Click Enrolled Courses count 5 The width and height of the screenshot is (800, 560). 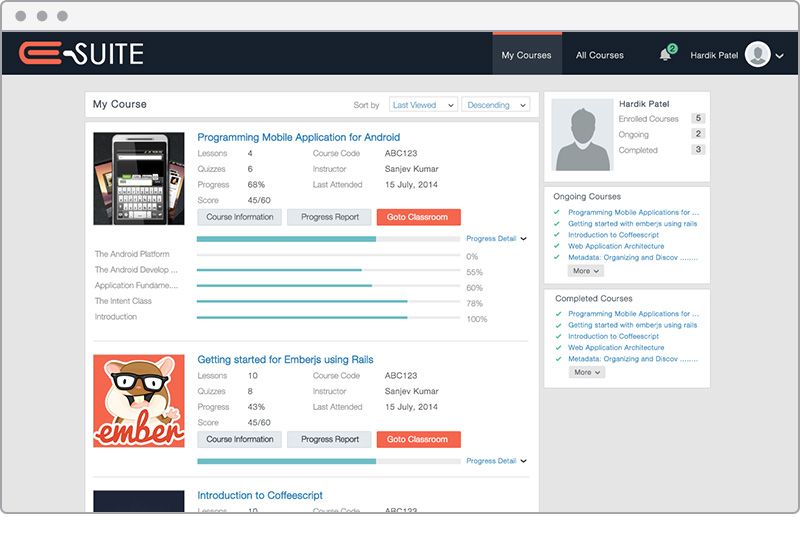pyautogui.click(x=698, y=118)
